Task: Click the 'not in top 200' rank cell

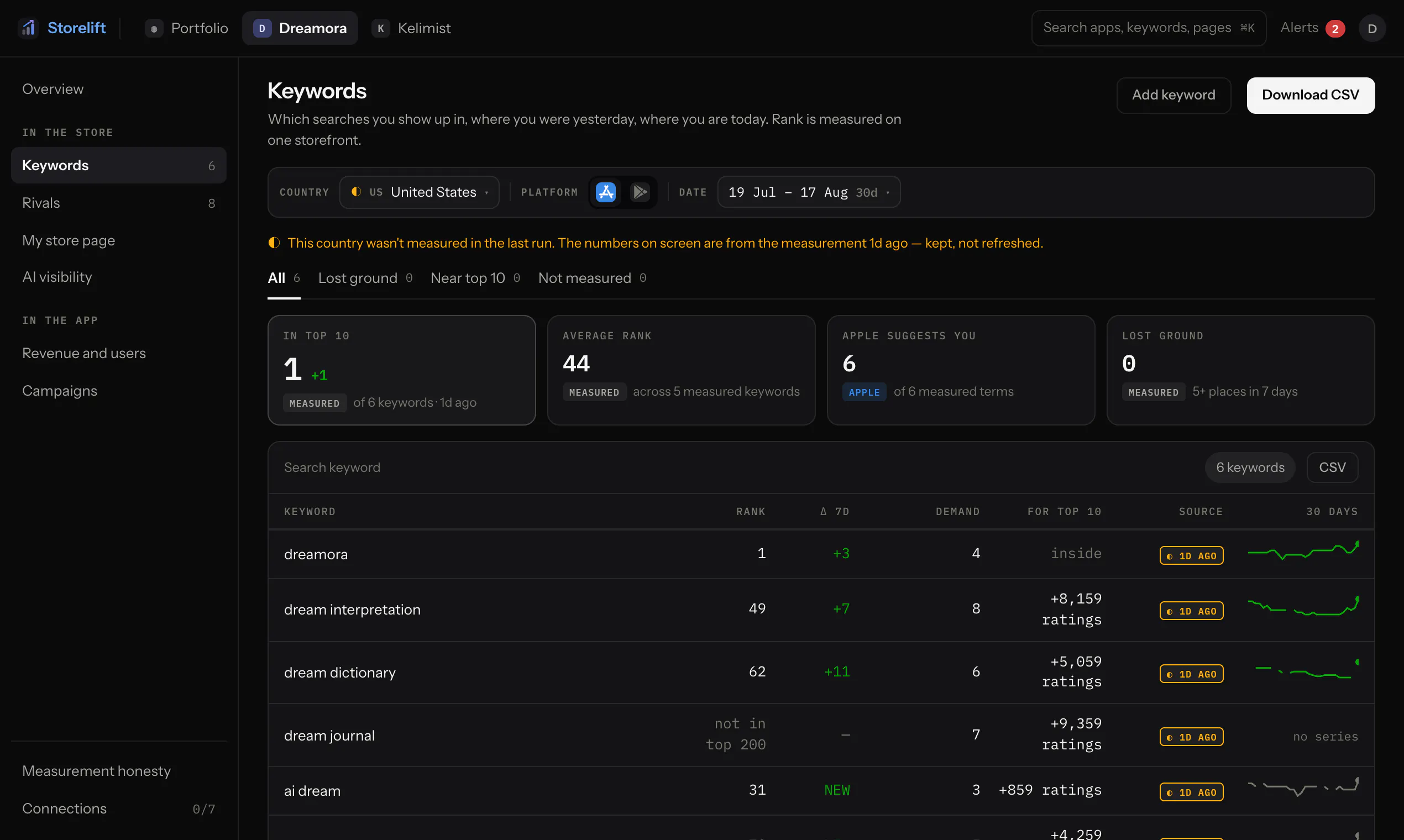Action: 735,734
